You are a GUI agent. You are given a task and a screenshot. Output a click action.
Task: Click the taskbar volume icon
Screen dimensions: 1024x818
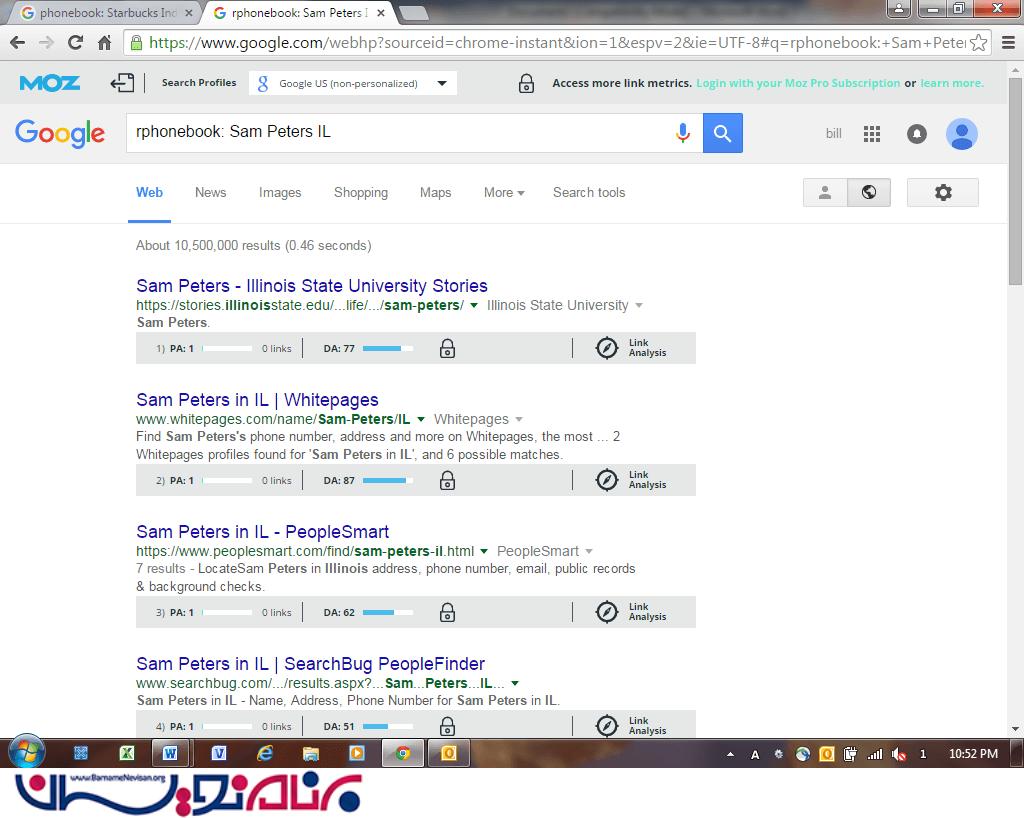coord(899,754)
